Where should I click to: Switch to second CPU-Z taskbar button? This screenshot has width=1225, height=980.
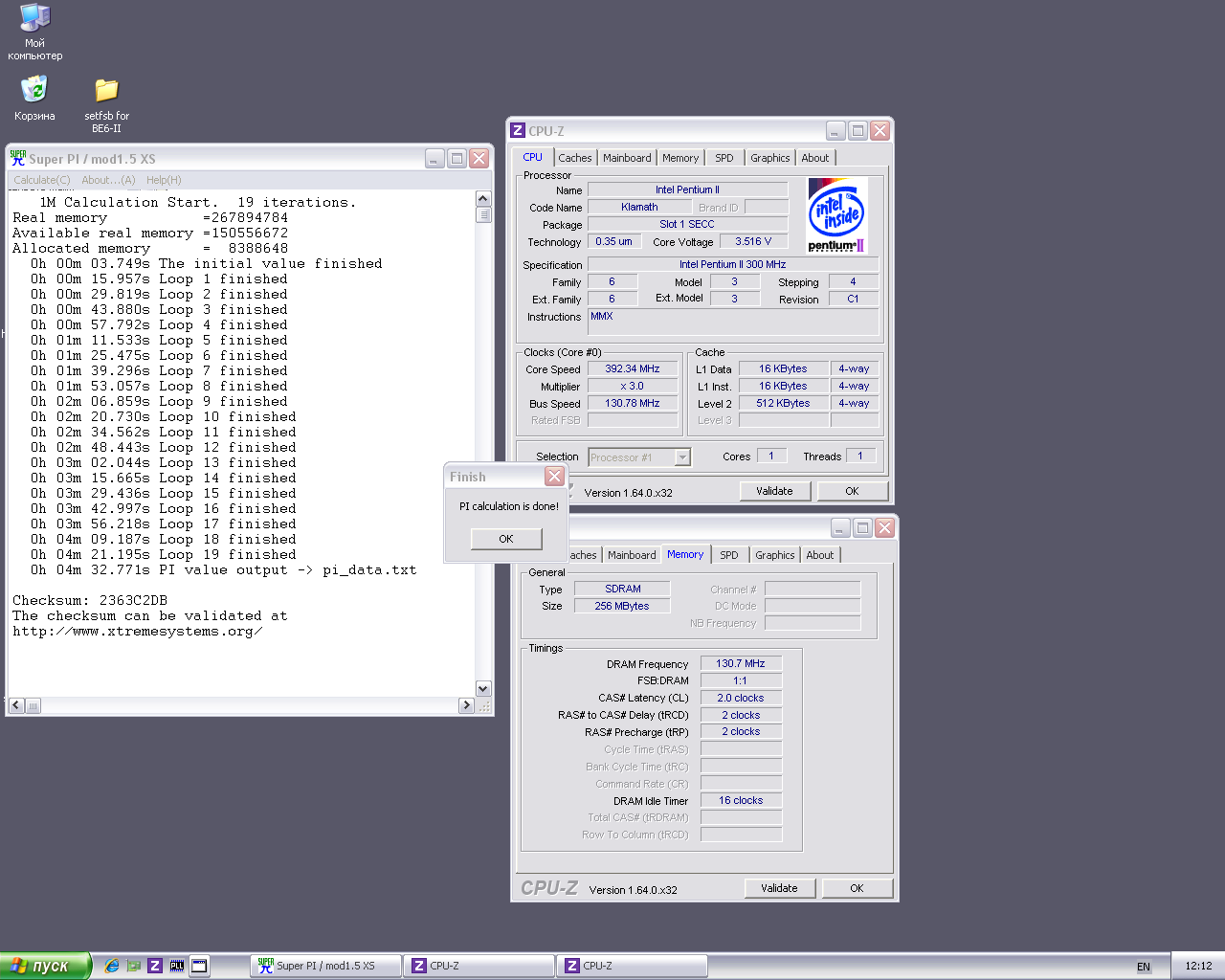coord(633,966)
